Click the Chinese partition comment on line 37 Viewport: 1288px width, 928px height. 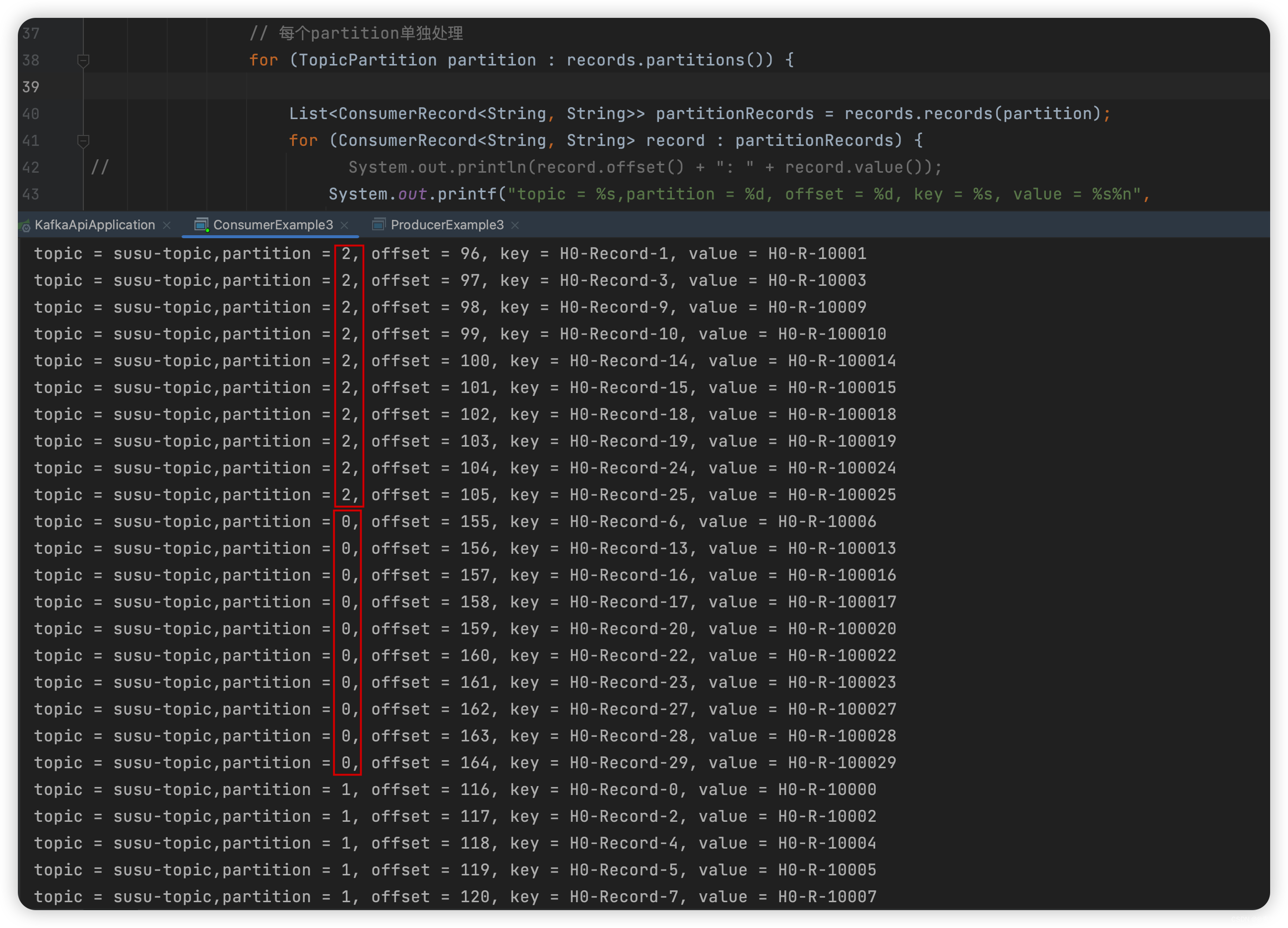[357, 33]
